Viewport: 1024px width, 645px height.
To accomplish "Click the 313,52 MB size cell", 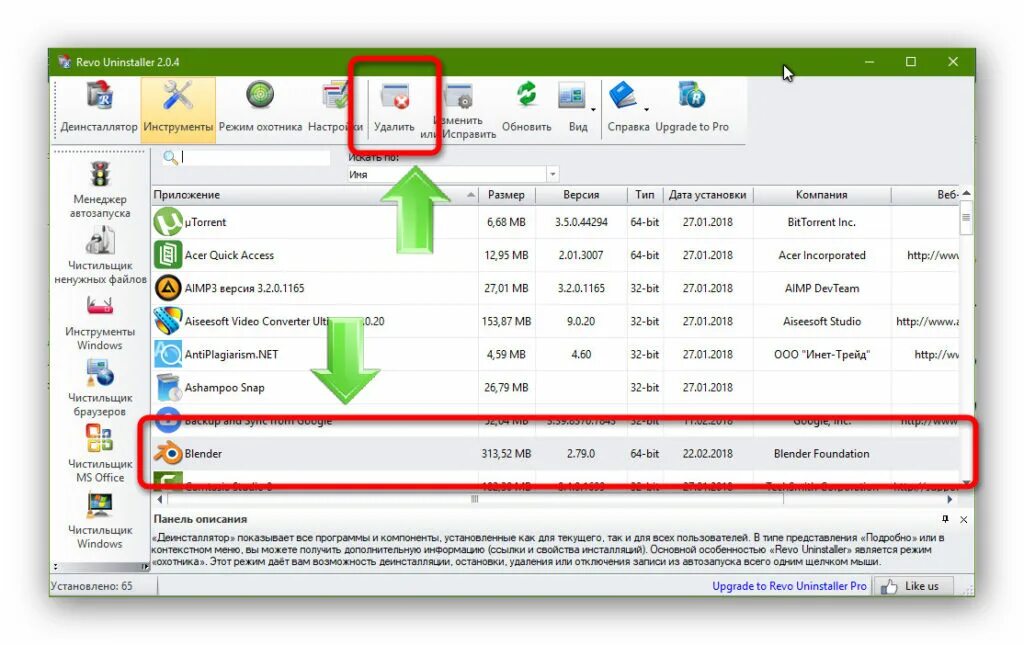I will click(506, 453).
